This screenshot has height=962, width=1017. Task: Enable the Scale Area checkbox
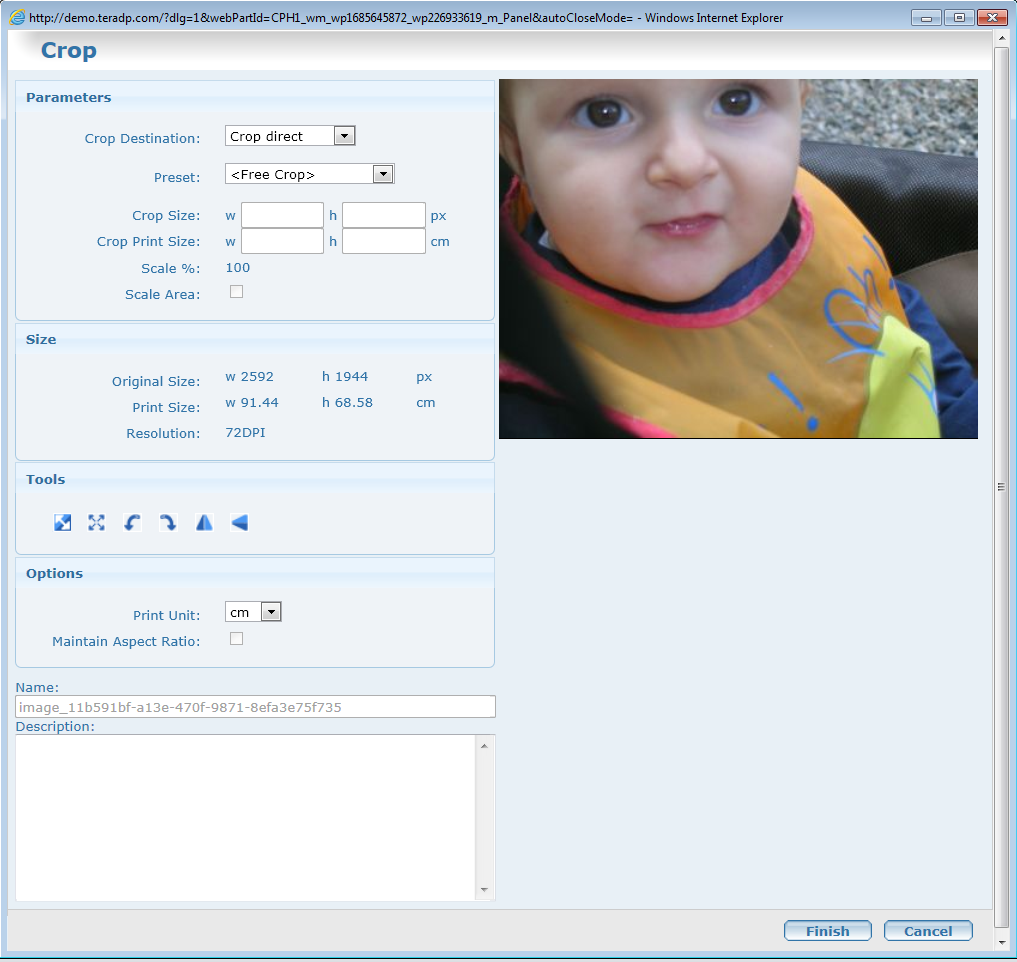point(237,292)
